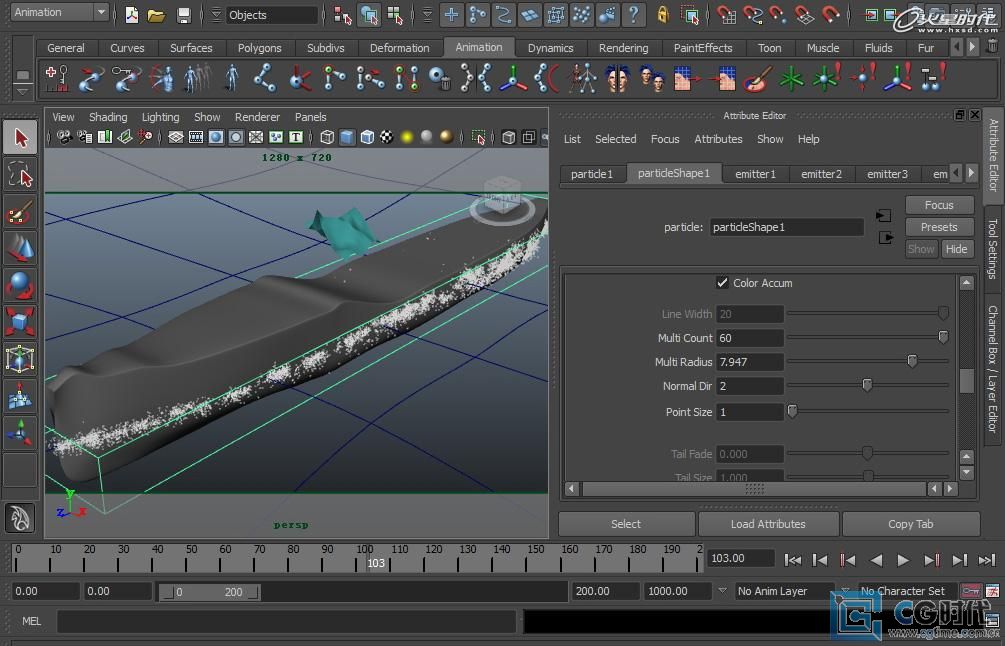Choose the Paint Selection tool
The height and width of the screenshot is (646, 1005).
pos(21,212)
